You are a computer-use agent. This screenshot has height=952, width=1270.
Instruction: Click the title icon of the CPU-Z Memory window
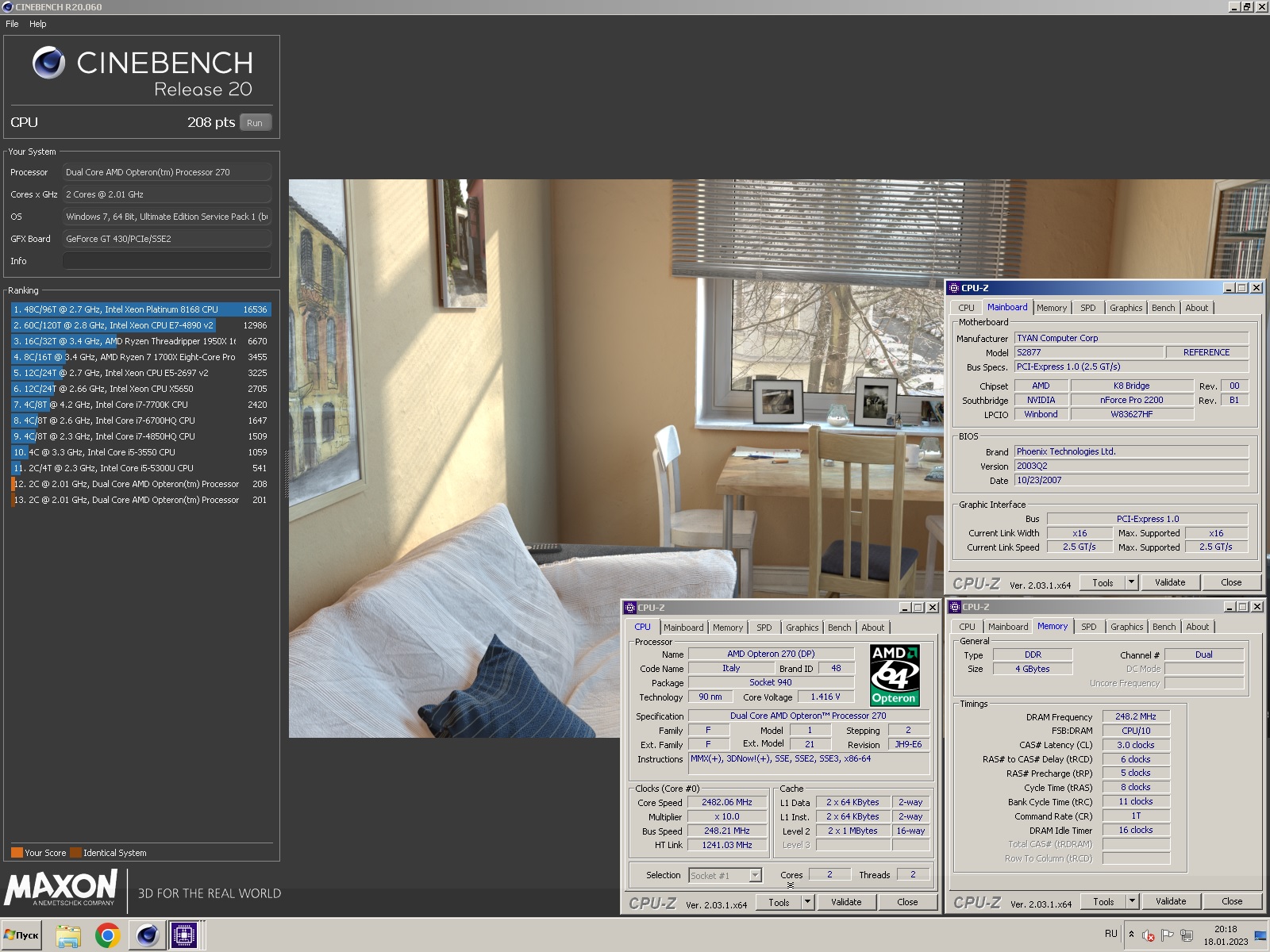point(955,607)
